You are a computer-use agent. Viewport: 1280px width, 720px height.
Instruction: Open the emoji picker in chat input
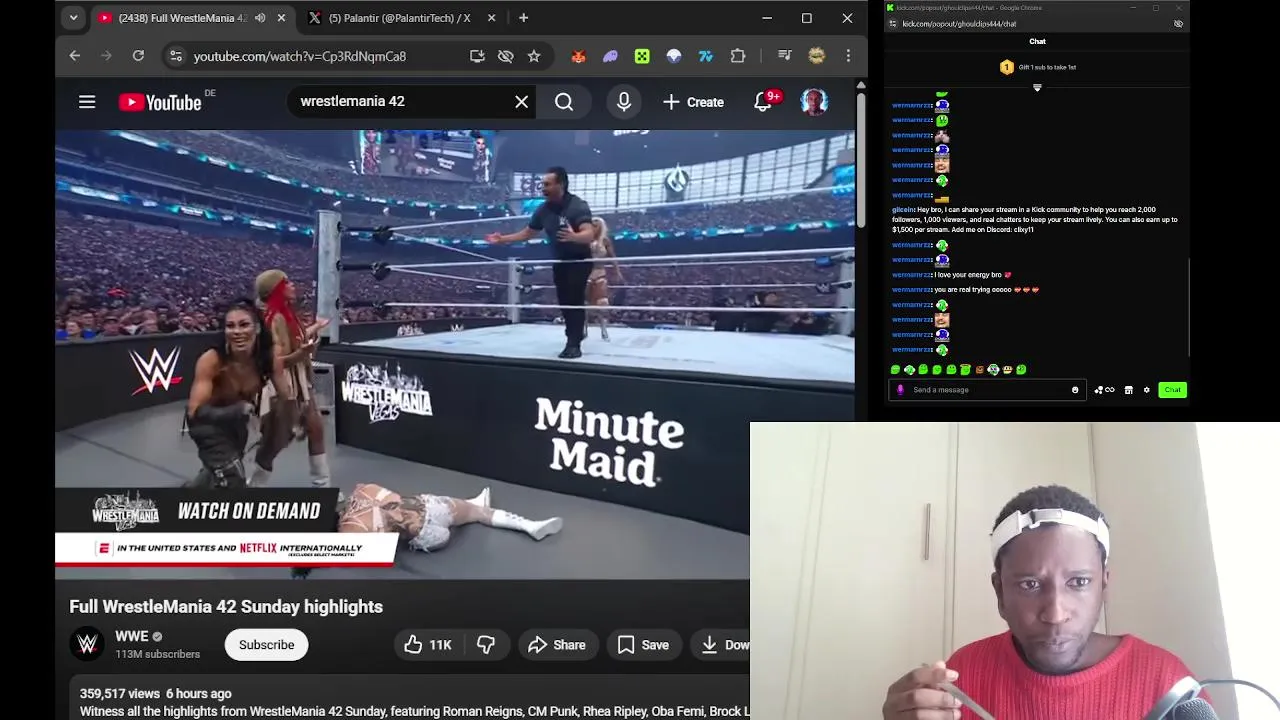[x=1075, y=390]
